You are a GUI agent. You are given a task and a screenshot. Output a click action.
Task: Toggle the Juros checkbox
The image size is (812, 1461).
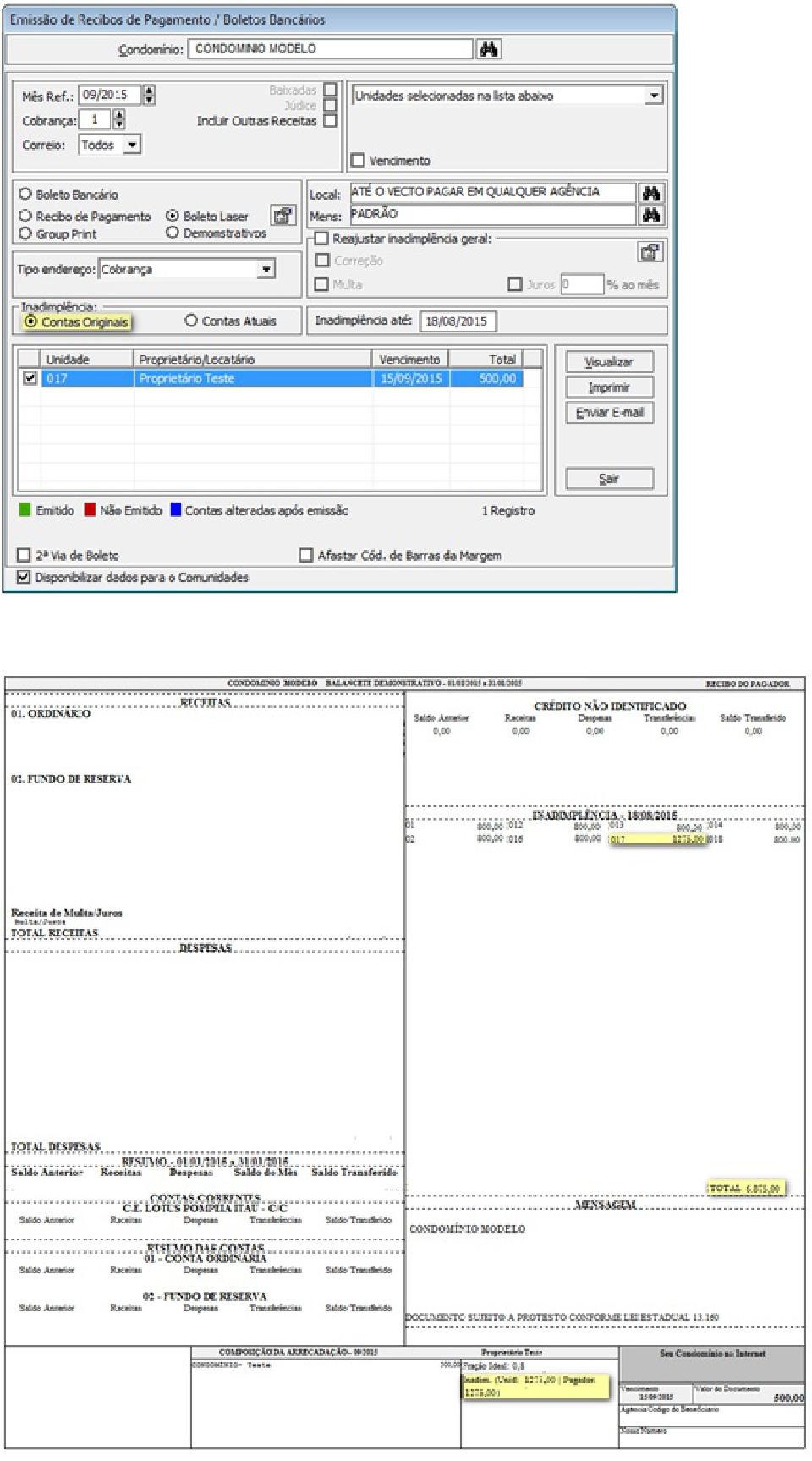point(515,284)
